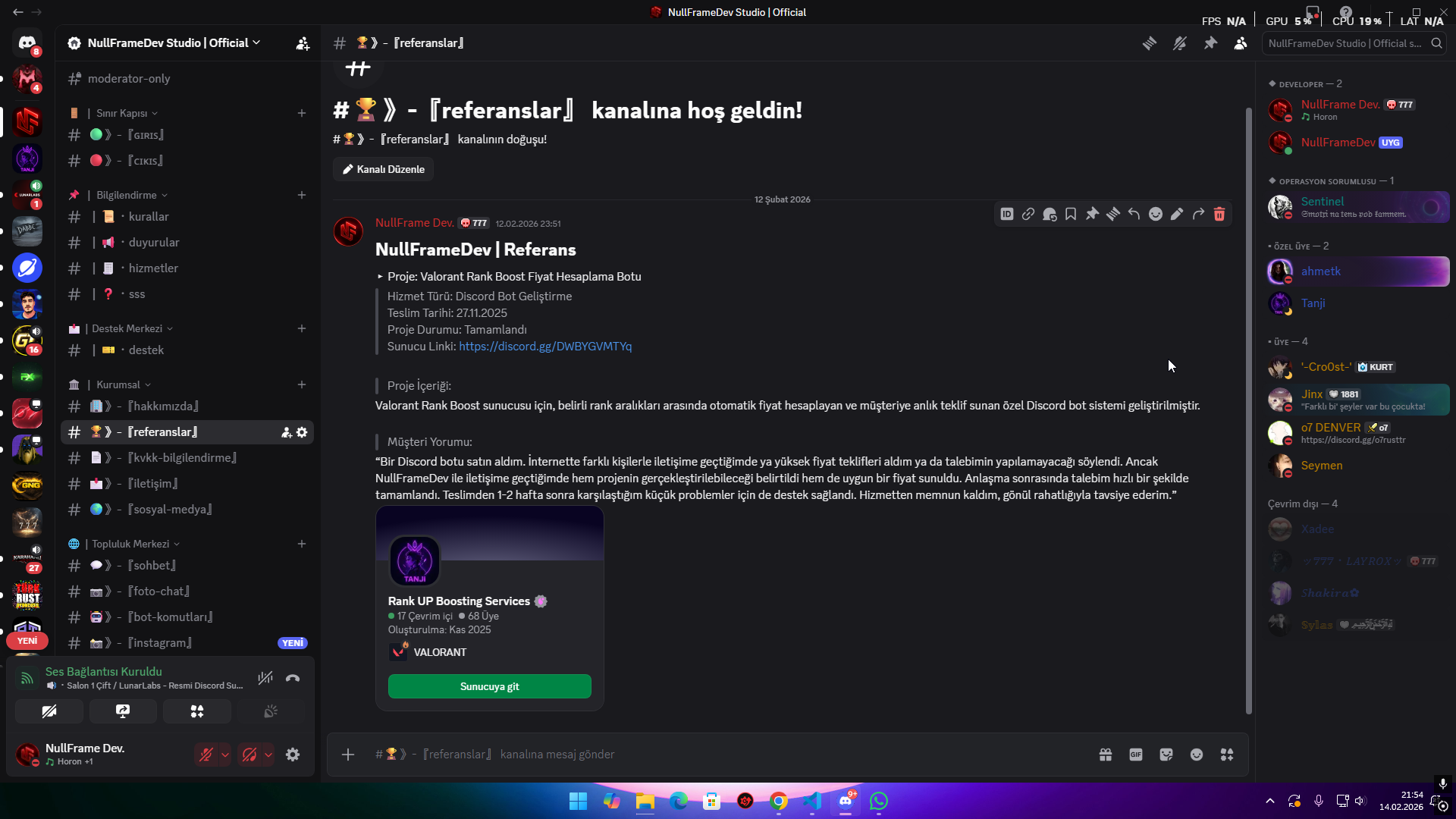Reply to the NullFrameDev Referans message
This screenshot has height=819, width=1456.
(x=1134, y=215)
